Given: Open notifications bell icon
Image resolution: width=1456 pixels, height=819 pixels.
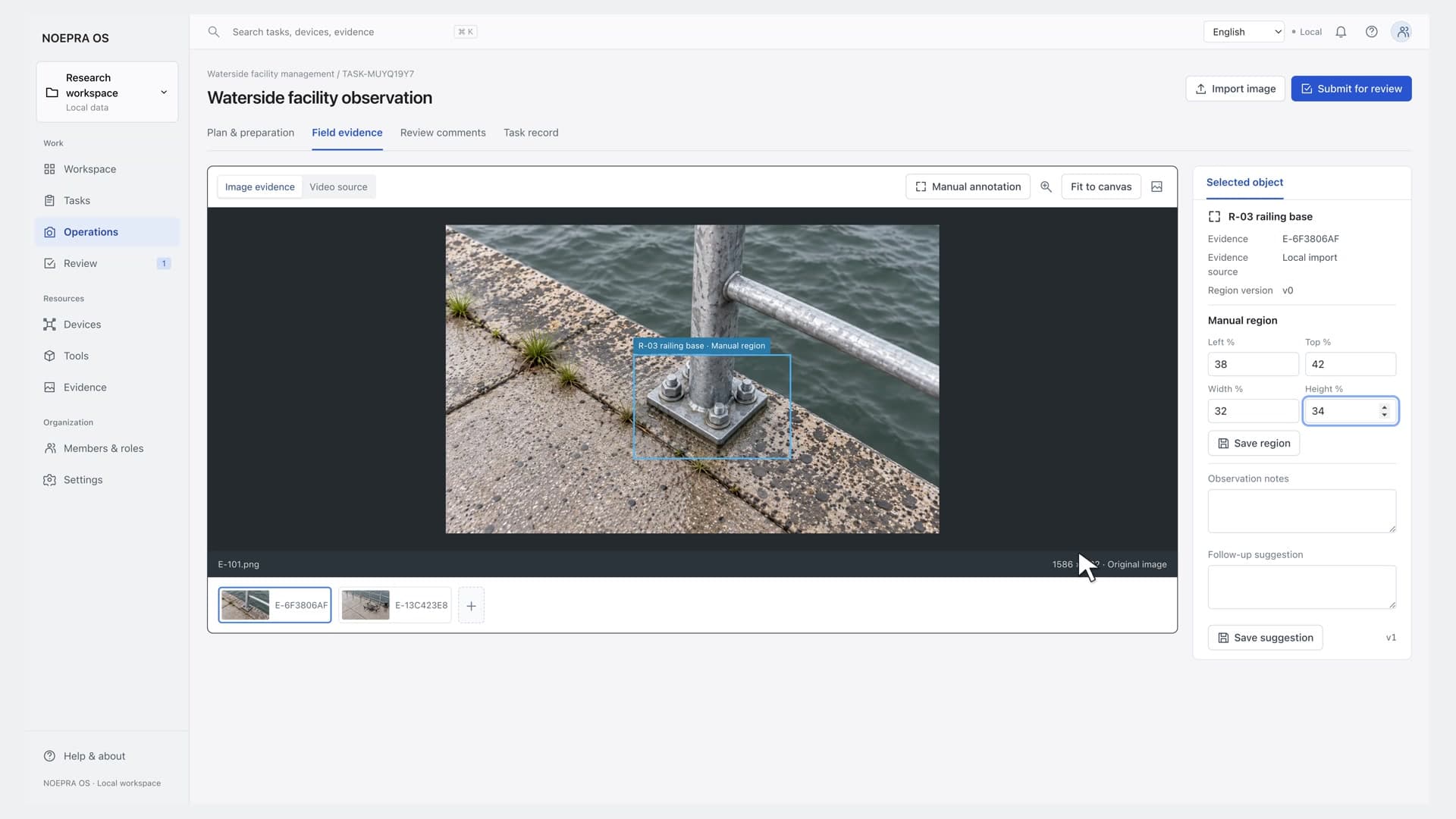Looking at the screenshot, I should (1341, 32).
